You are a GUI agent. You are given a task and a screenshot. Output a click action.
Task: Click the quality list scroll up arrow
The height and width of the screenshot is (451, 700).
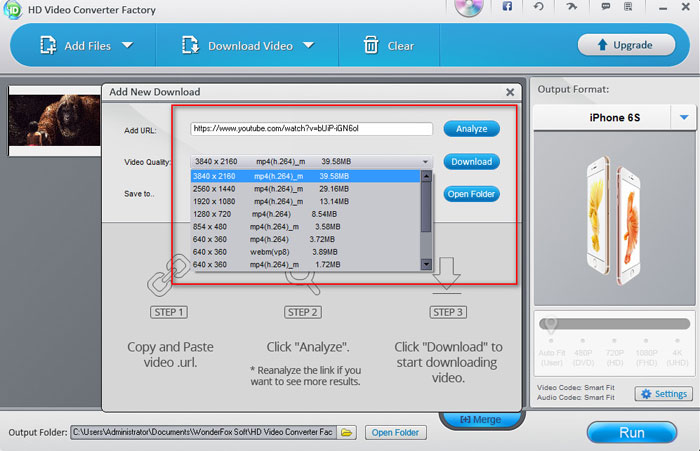(x=426, y=176)
